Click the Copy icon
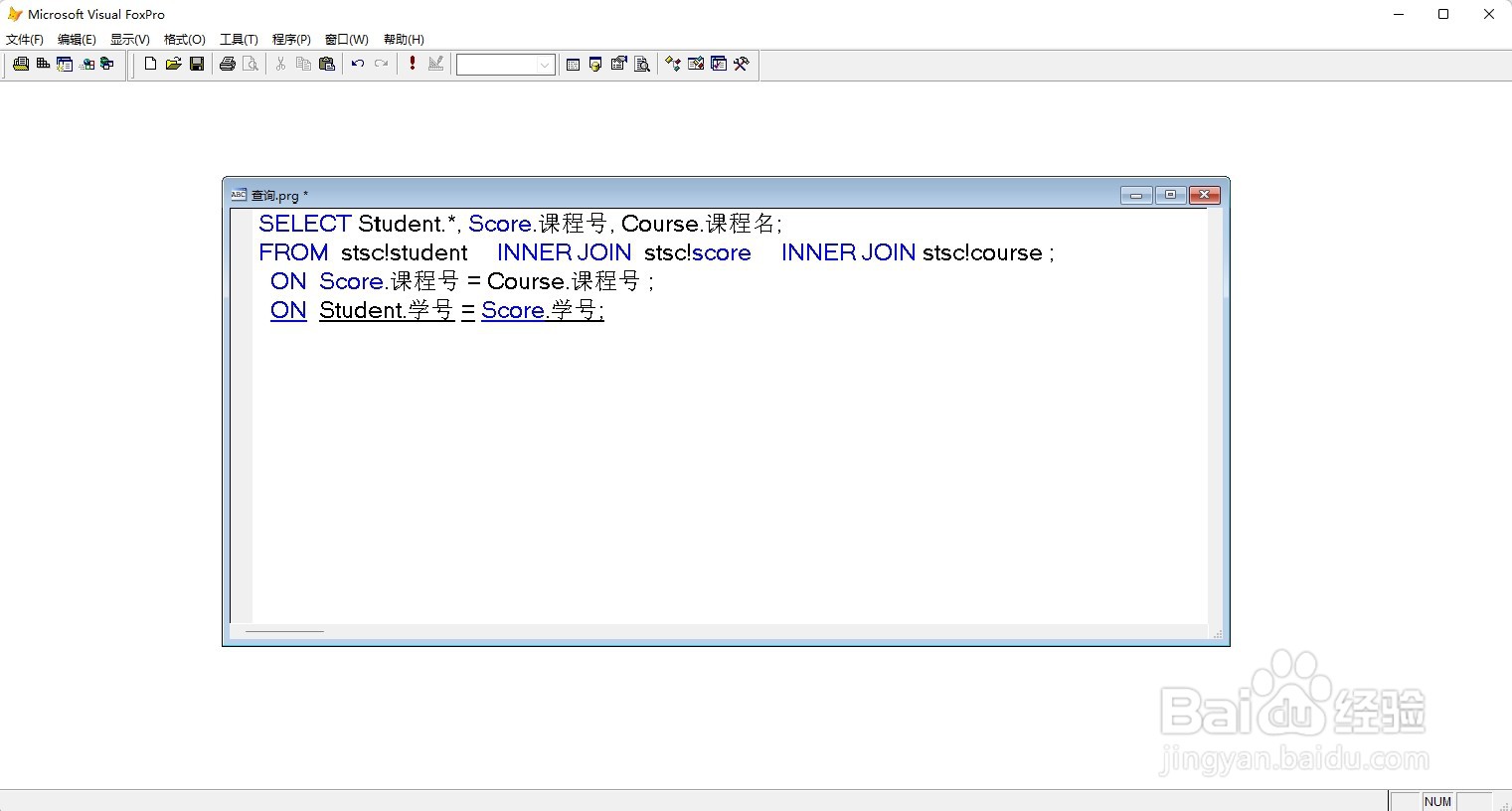The image size is (1512, 811). 303,64
